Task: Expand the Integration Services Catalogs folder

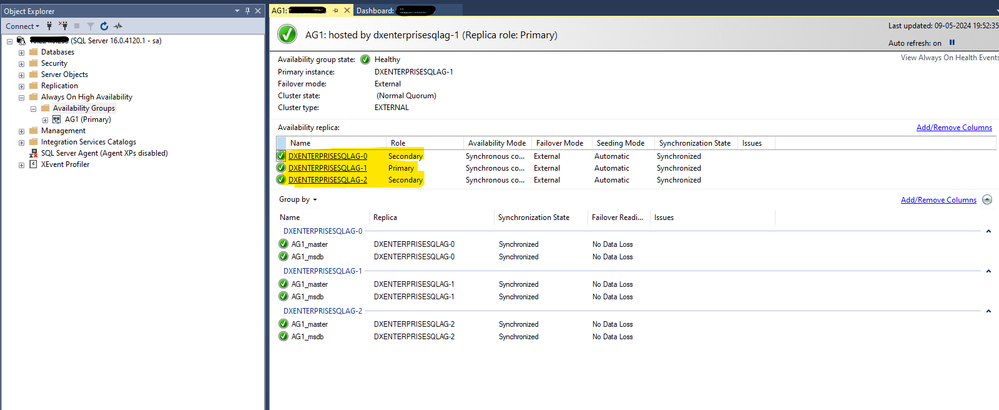Action: click(22, 142)
